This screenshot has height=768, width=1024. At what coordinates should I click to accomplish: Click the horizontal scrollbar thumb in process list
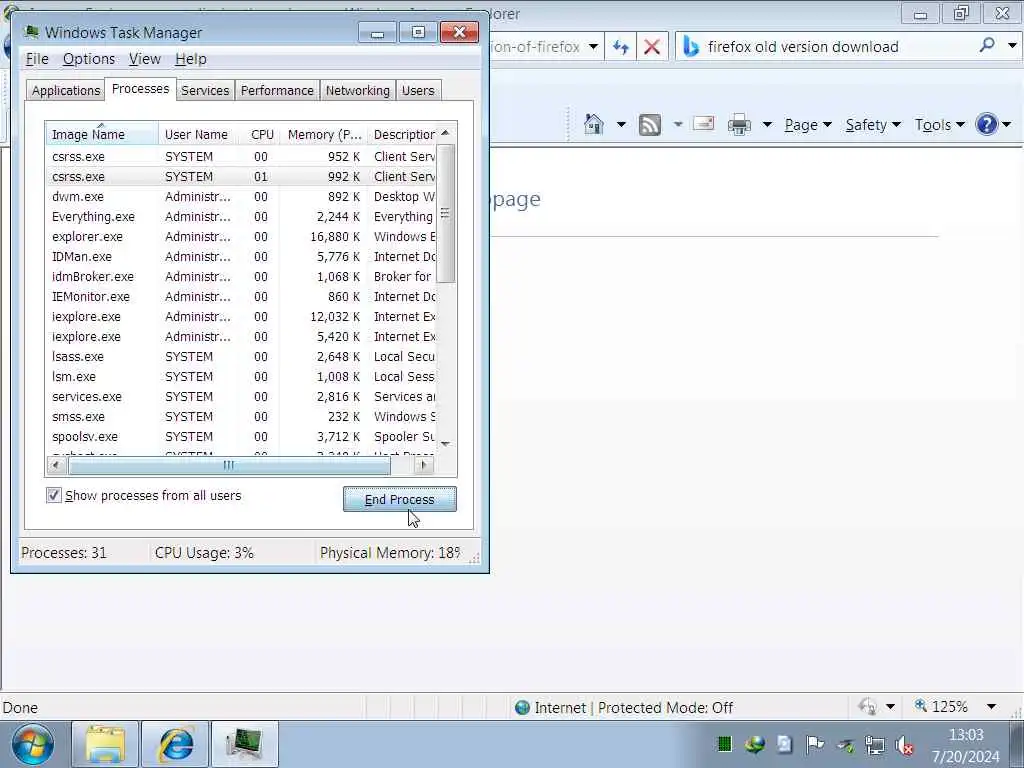click(x=229, y=466)
